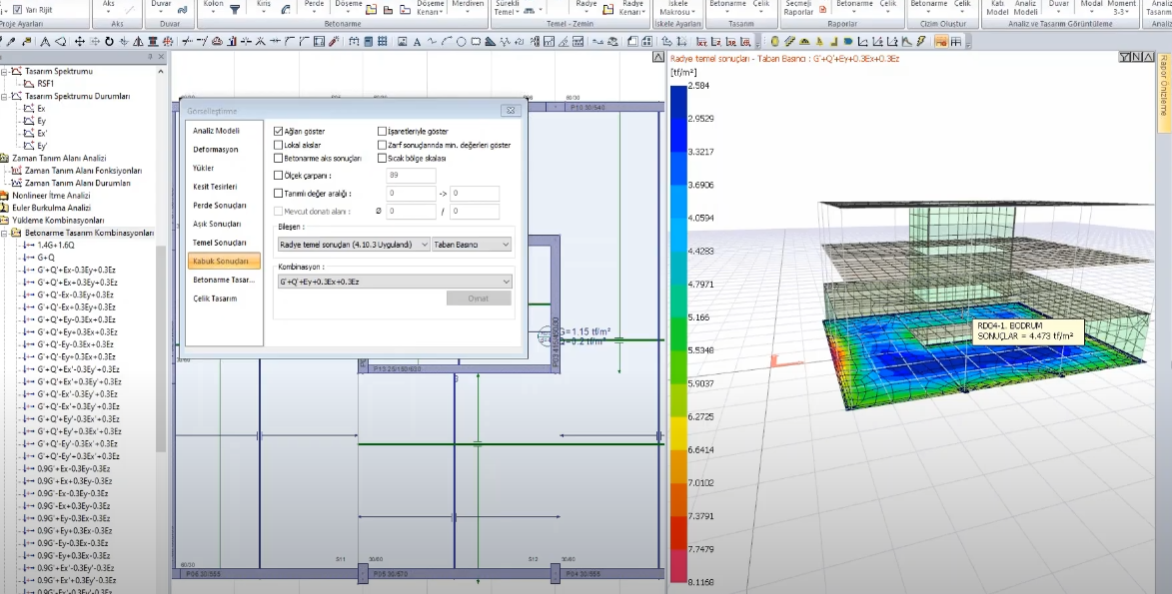
Task: Select '1.4G+1.6Q' combination in tree
Action: pos(57,245)
